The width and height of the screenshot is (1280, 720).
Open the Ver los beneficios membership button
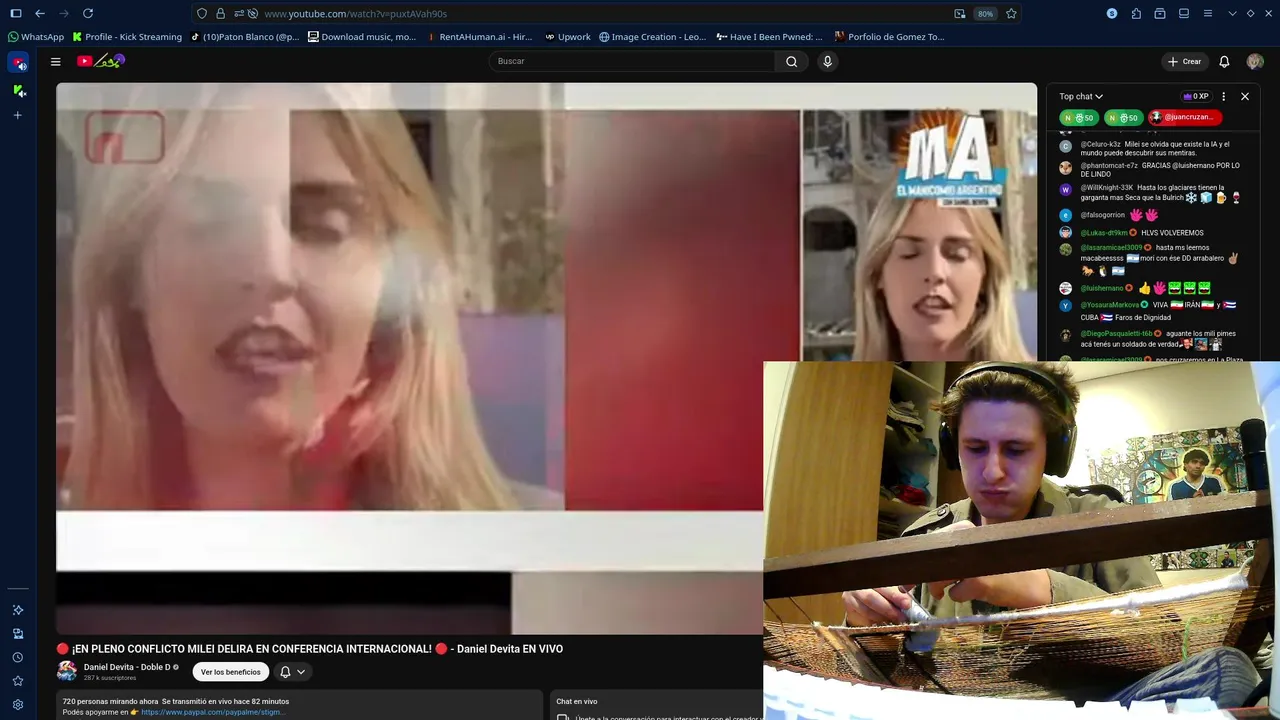tap(231, 672)
